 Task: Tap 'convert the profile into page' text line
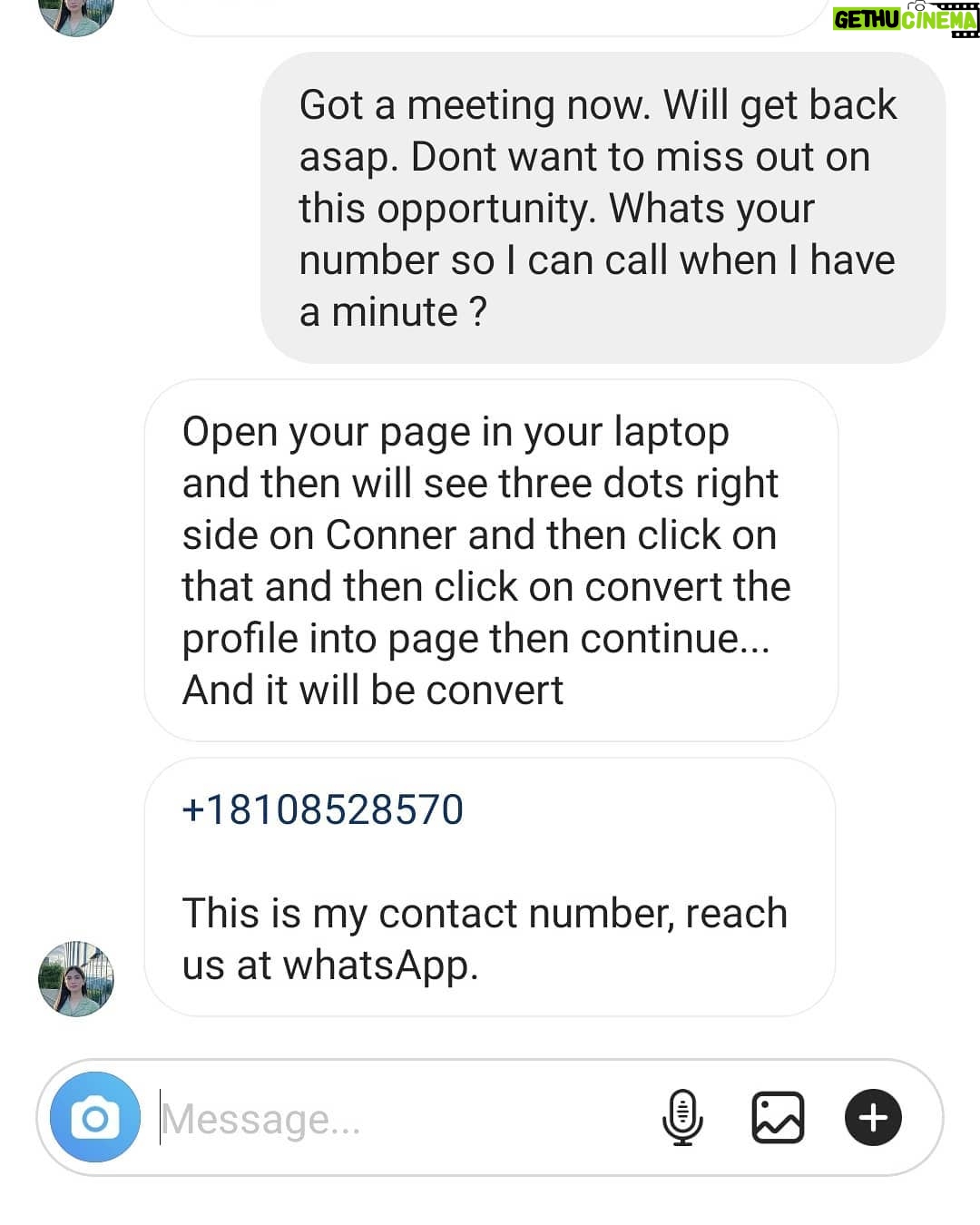coord(486,612)
